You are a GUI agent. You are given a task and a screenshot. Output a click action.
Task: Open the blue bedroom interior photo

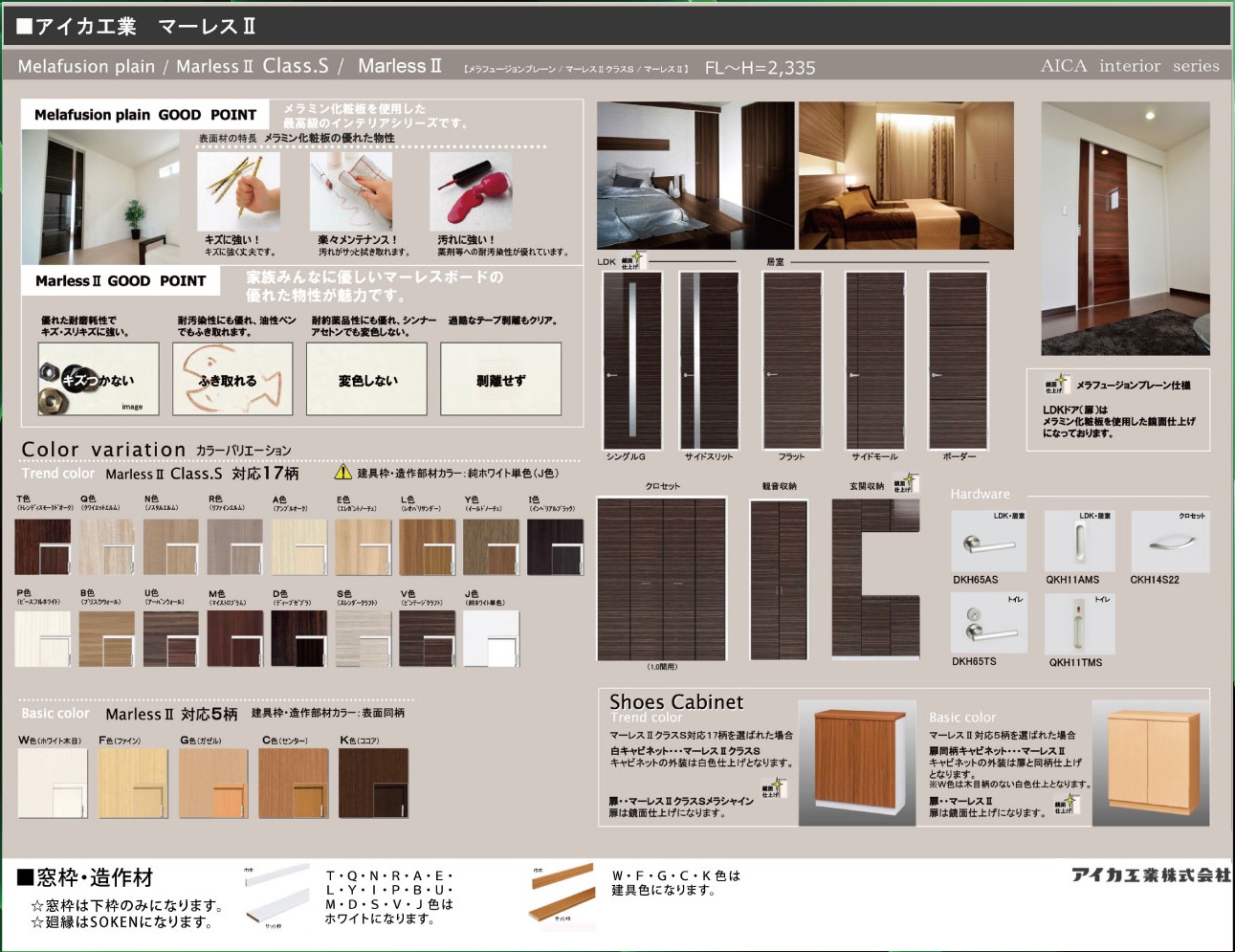tap(695, 176)
